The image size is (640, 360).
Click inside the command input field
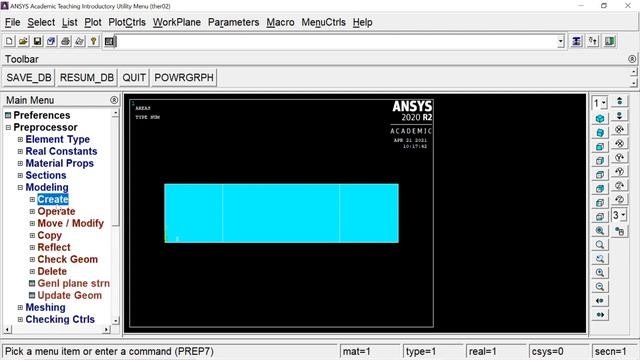[336, 41]
